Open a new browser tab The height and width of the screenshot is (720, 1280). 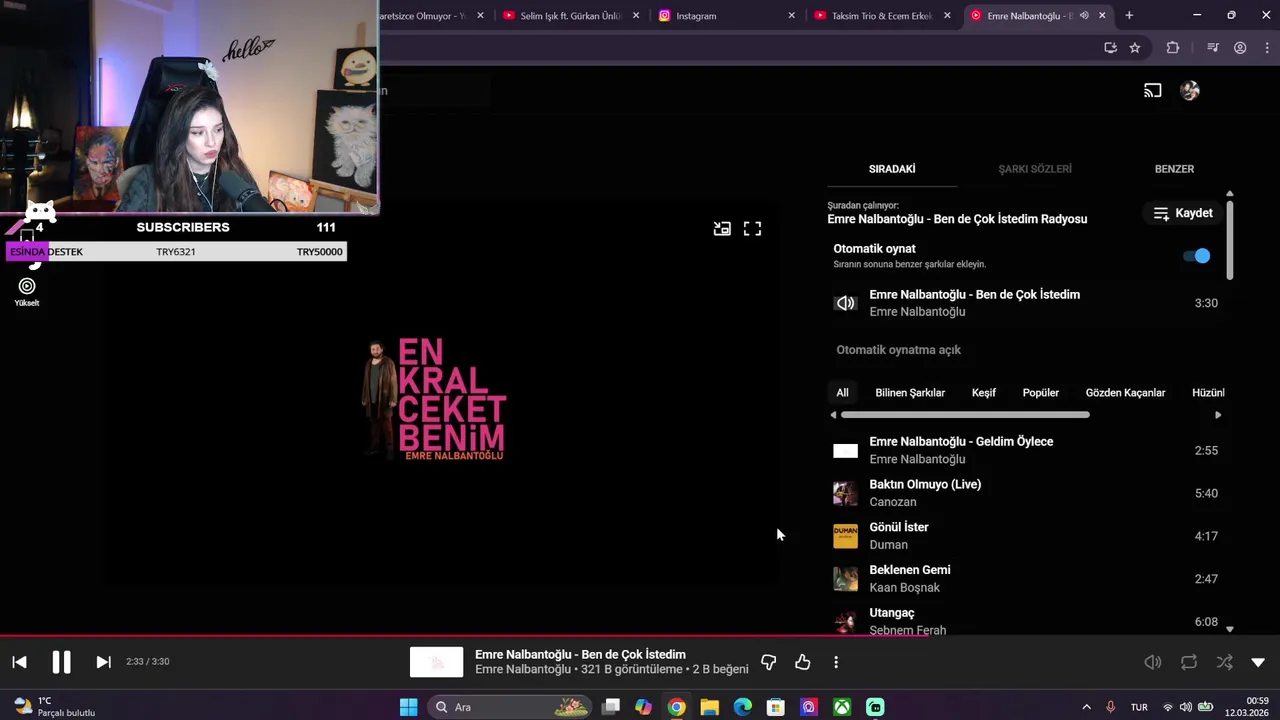point(1129,16)
